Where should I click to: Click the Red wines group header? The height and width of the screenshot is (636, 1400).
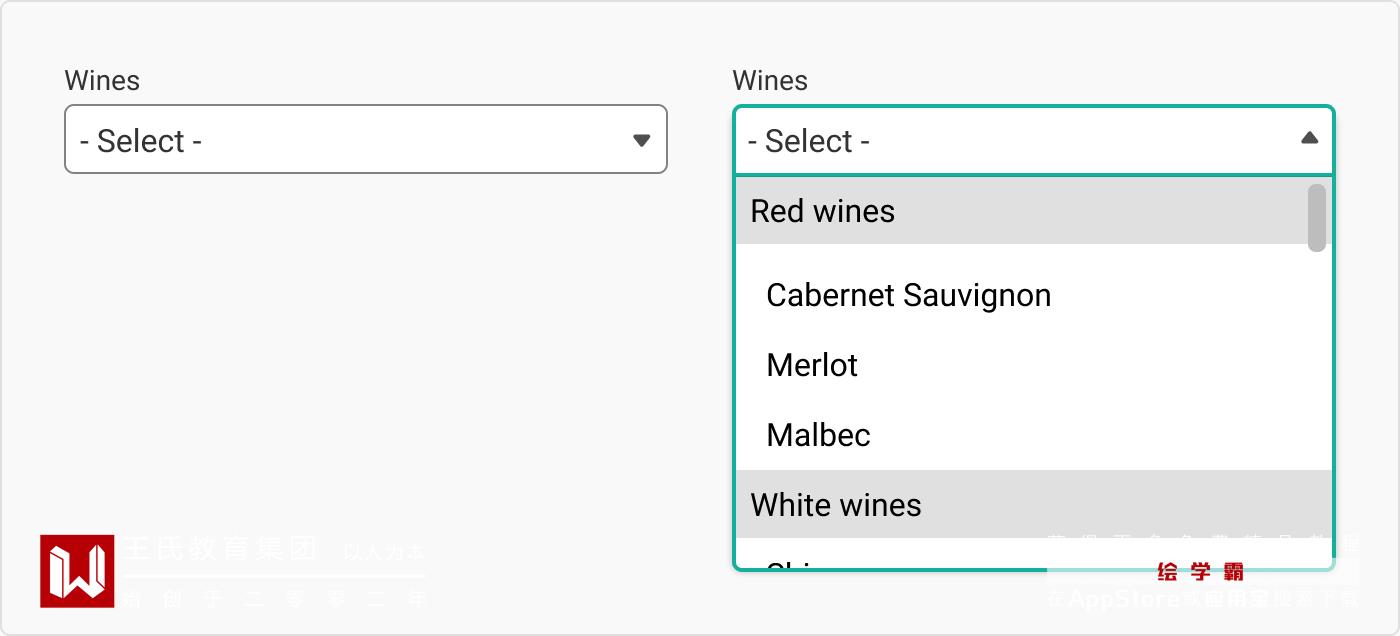(x=822, y=211)
